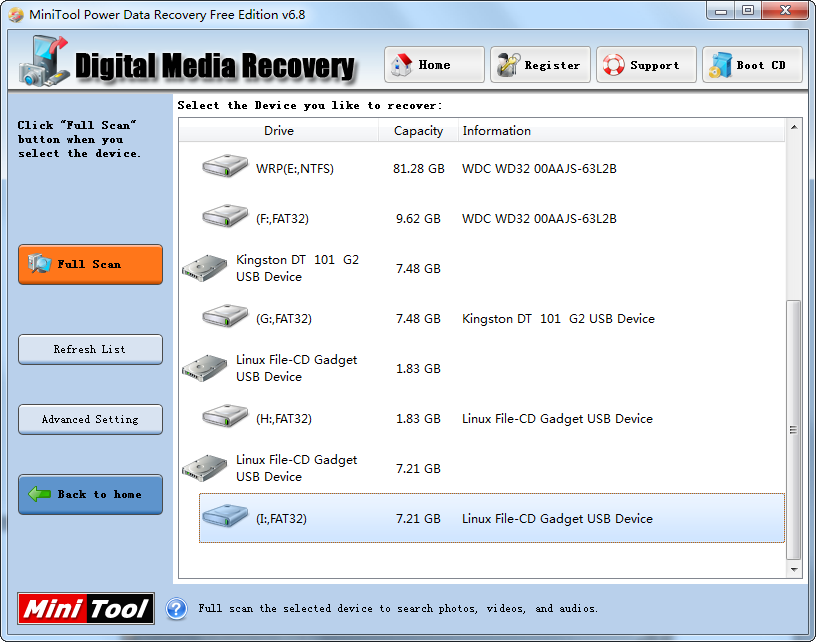Minimize the MiniTool window
This screenshot has width=816, height=642.
pyautogui.click(x=721, y=11)
